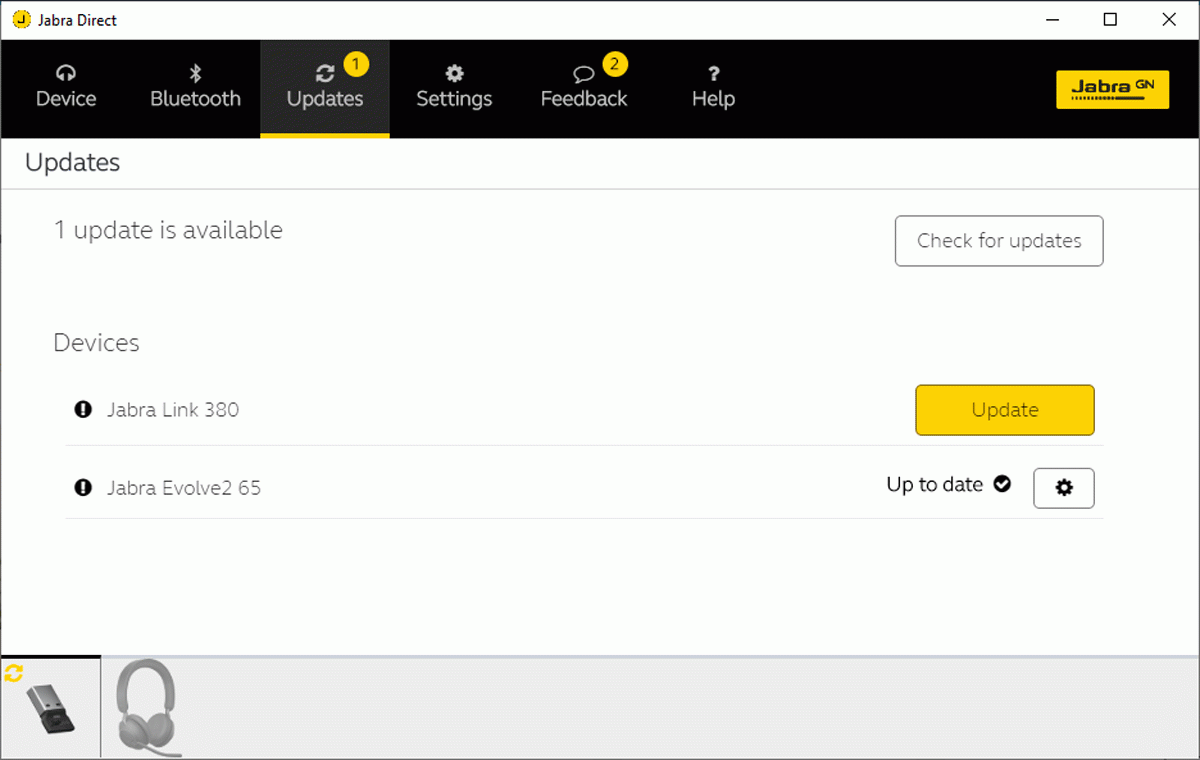Image resolution: width=1200 pixels, height=760 pixels.
Task: Click the update badge on the dongle thumbnail
Action: pos(14,672)
